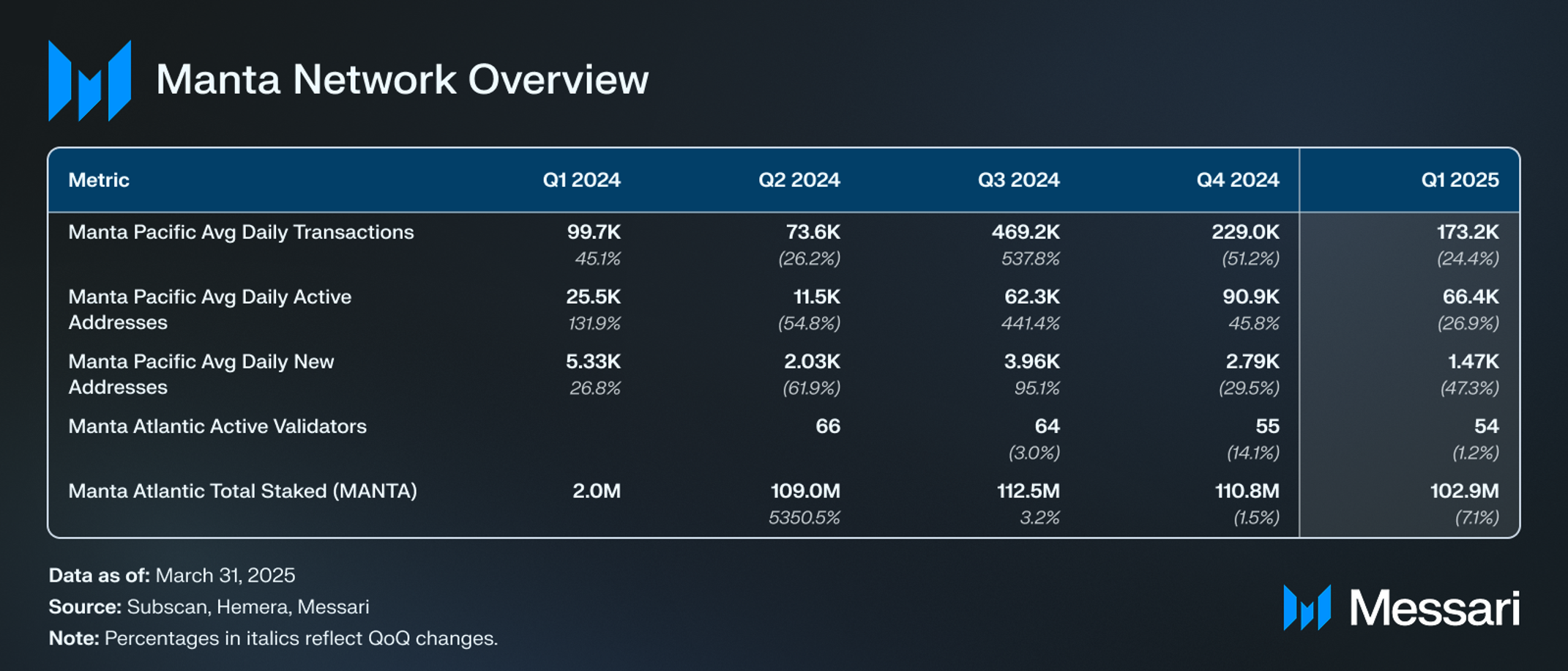The image size is (1568, 671).
Task: Click Manta Pacific Avg Daily Transactions row label
Action: (241, 233)
